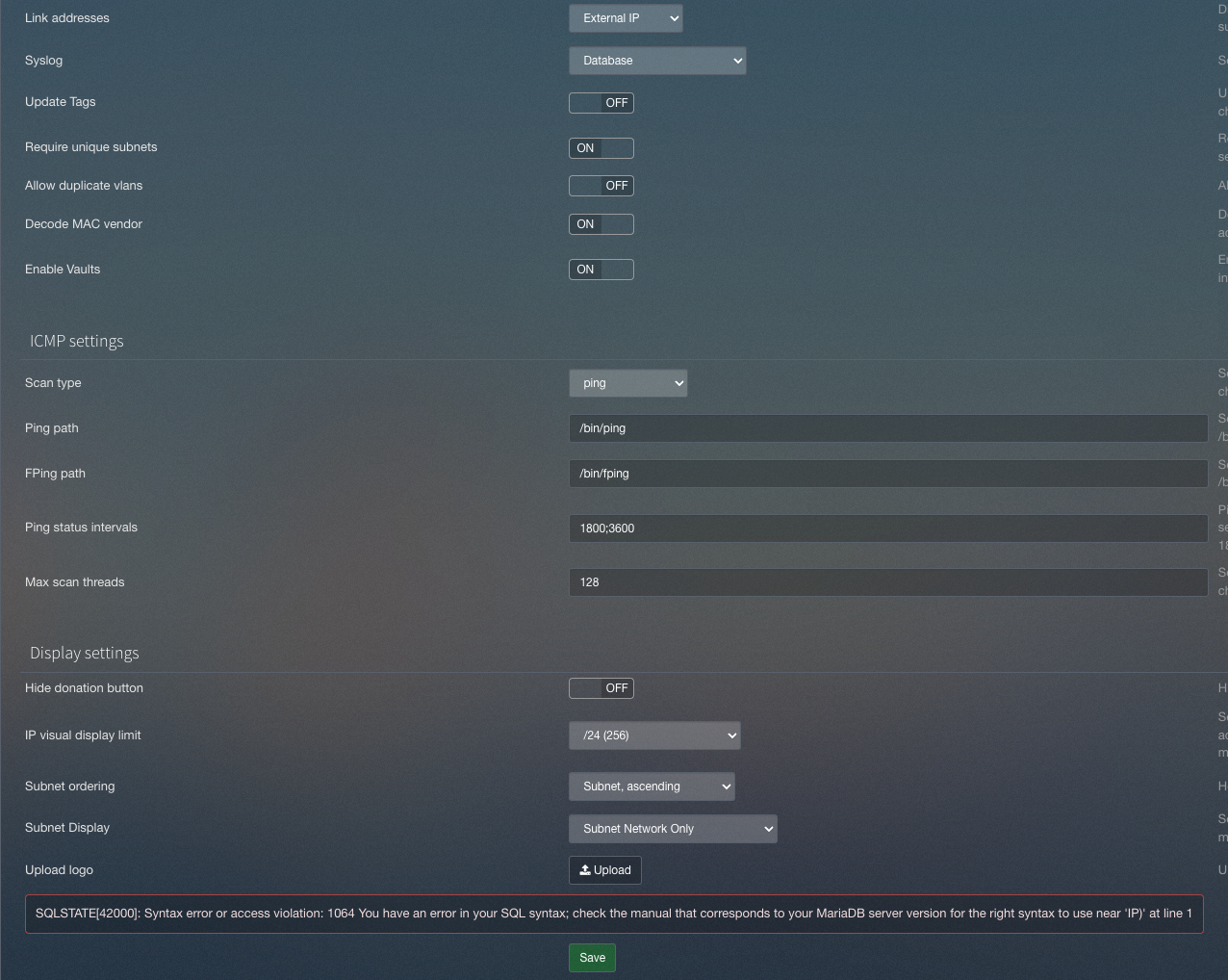
Task: Click the Ping status intervals field
Action: click(x=887, y=528)
